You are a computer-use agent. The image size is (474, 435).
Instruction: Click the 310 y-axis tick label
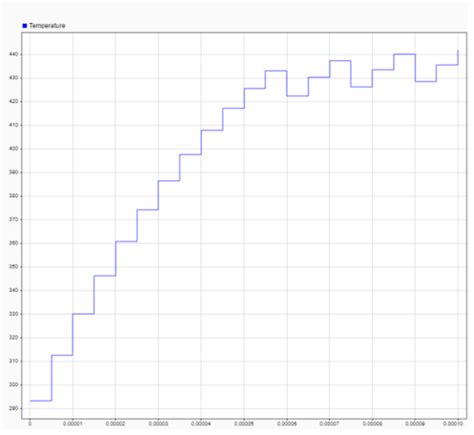coord(13,361)
